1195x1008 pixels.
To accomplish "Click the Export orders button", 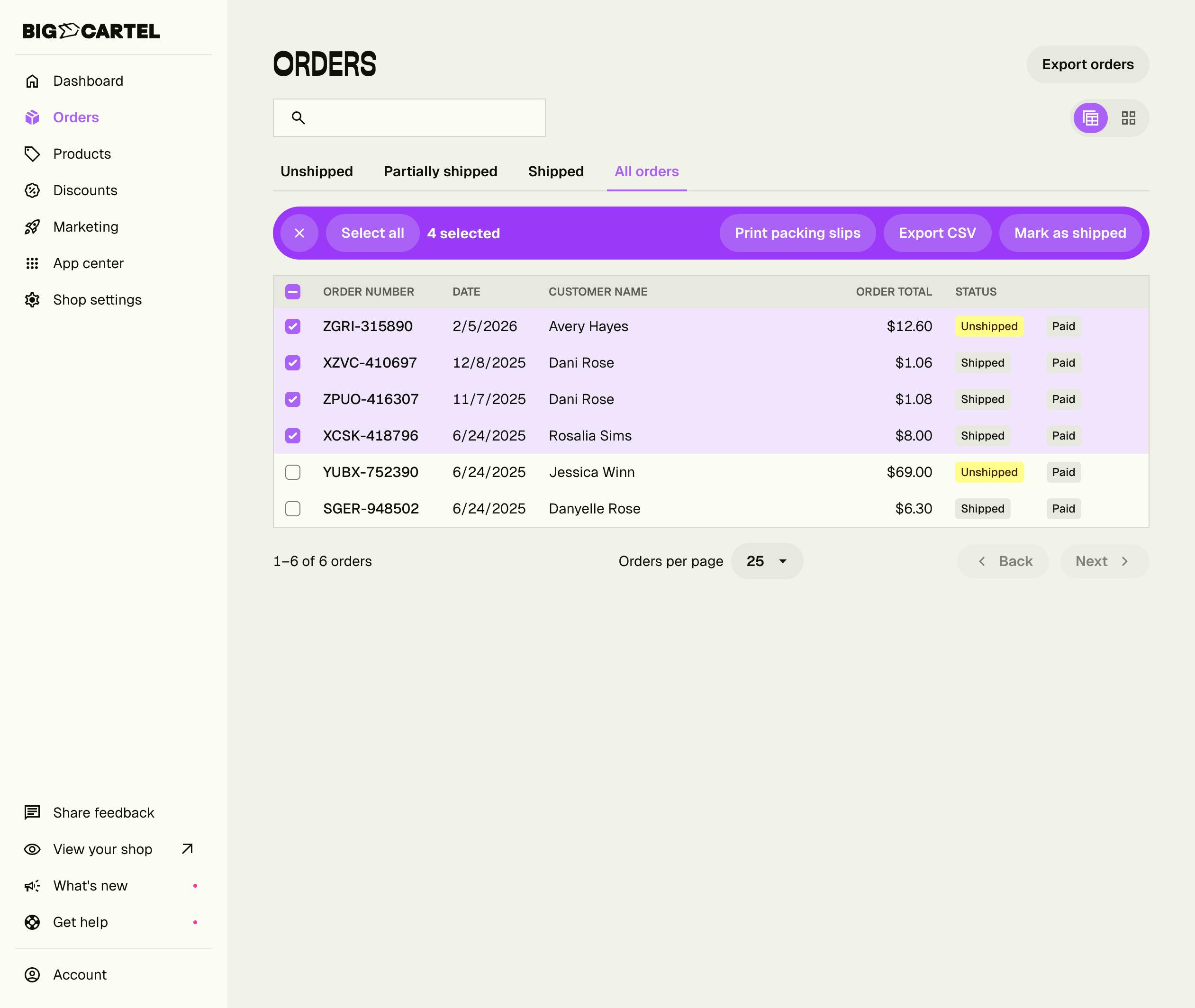I will [1087, 64].
